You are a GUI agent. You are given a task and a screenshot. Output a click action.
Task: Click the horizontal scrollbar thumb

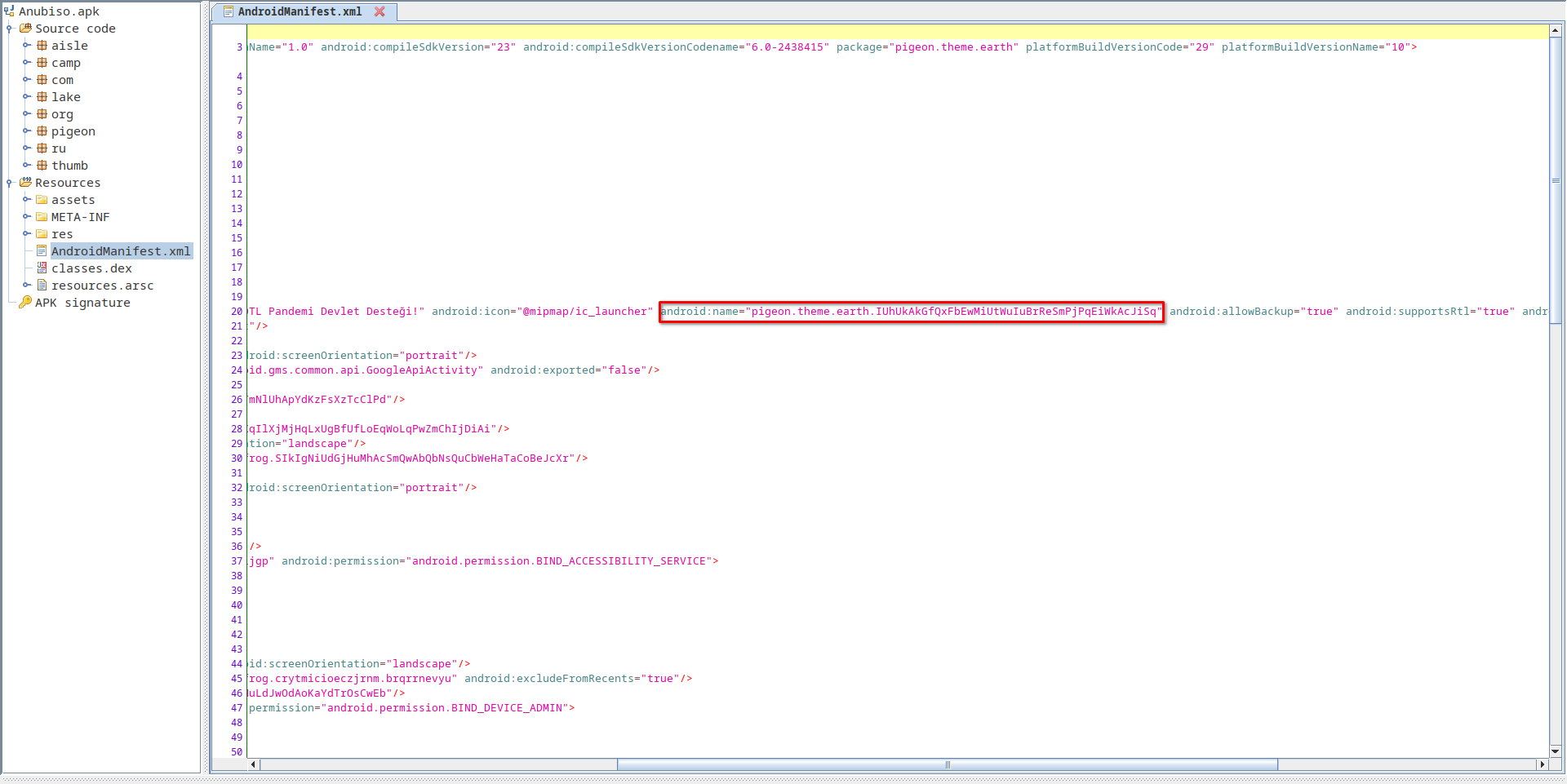pyautogui.click(x=948, y=764)
